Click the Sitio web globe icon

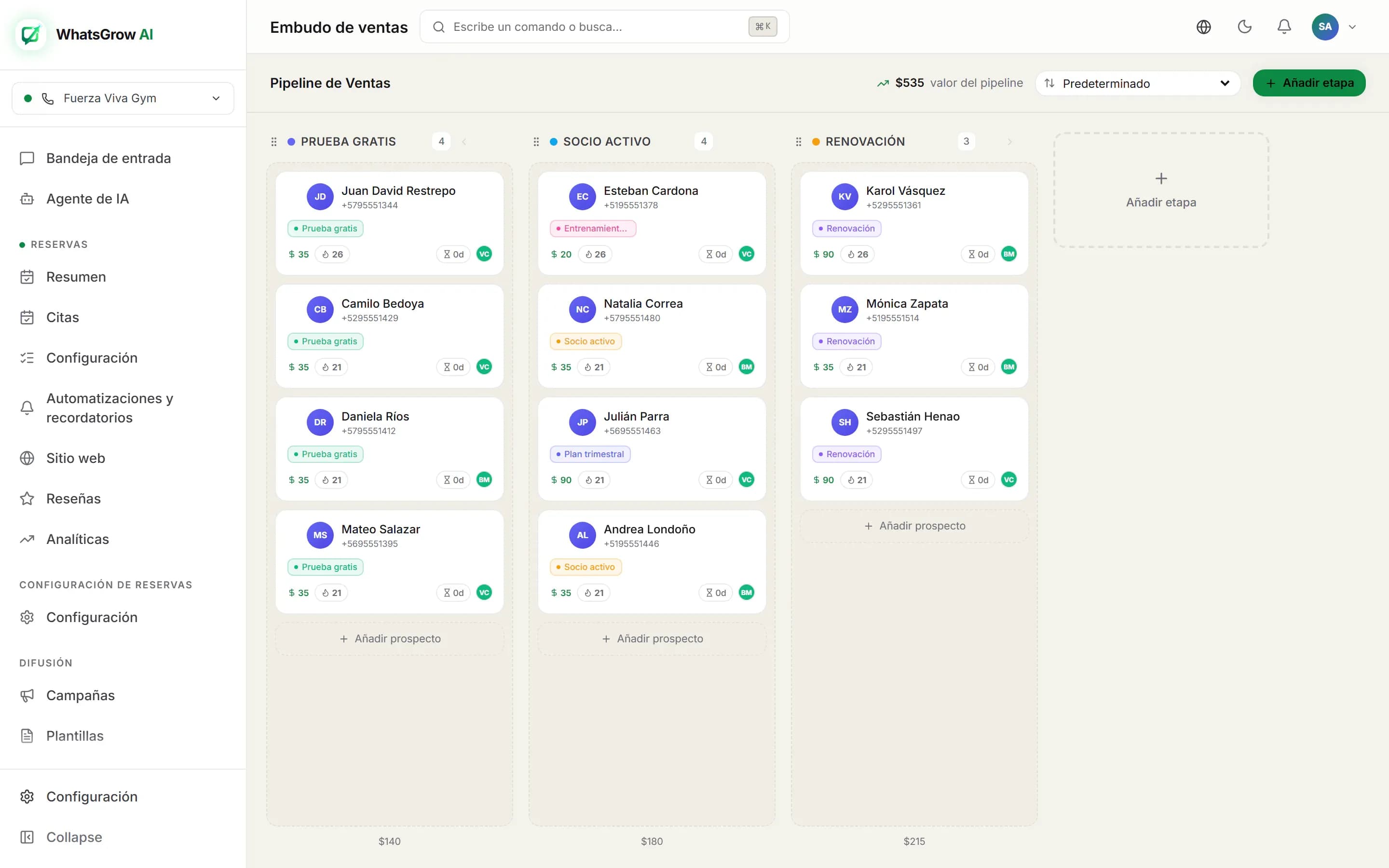(27, 458)
